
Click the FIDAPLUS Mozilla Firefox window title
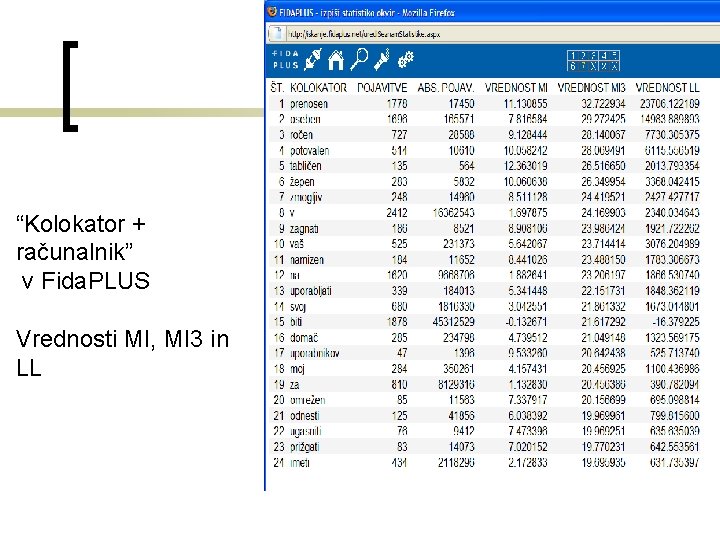(x=367, y=13)
